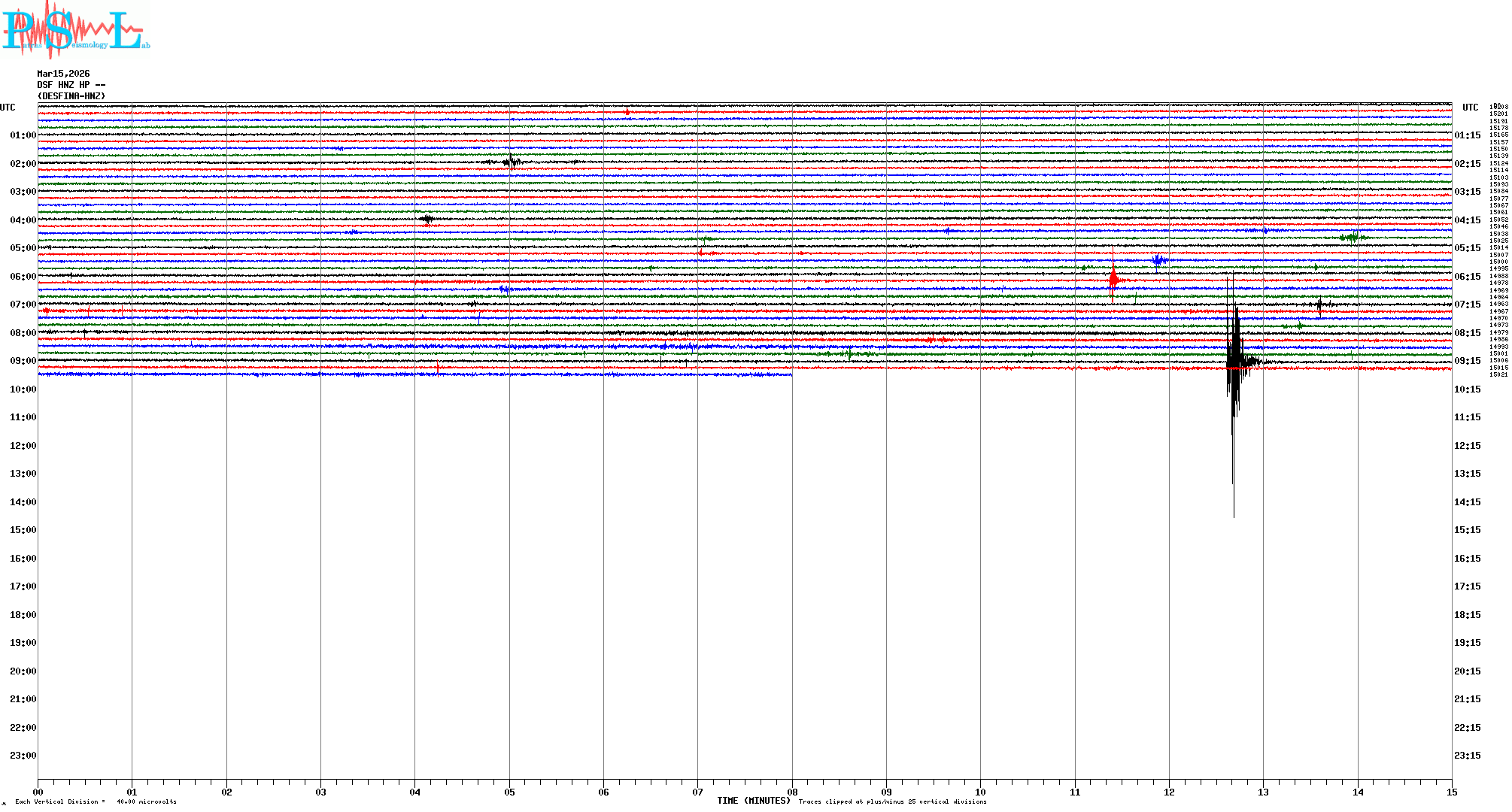Click the (DESFINA-HNZ) station name
The width and height of the screenshot is (1512, 812).
tap(71, 96)
